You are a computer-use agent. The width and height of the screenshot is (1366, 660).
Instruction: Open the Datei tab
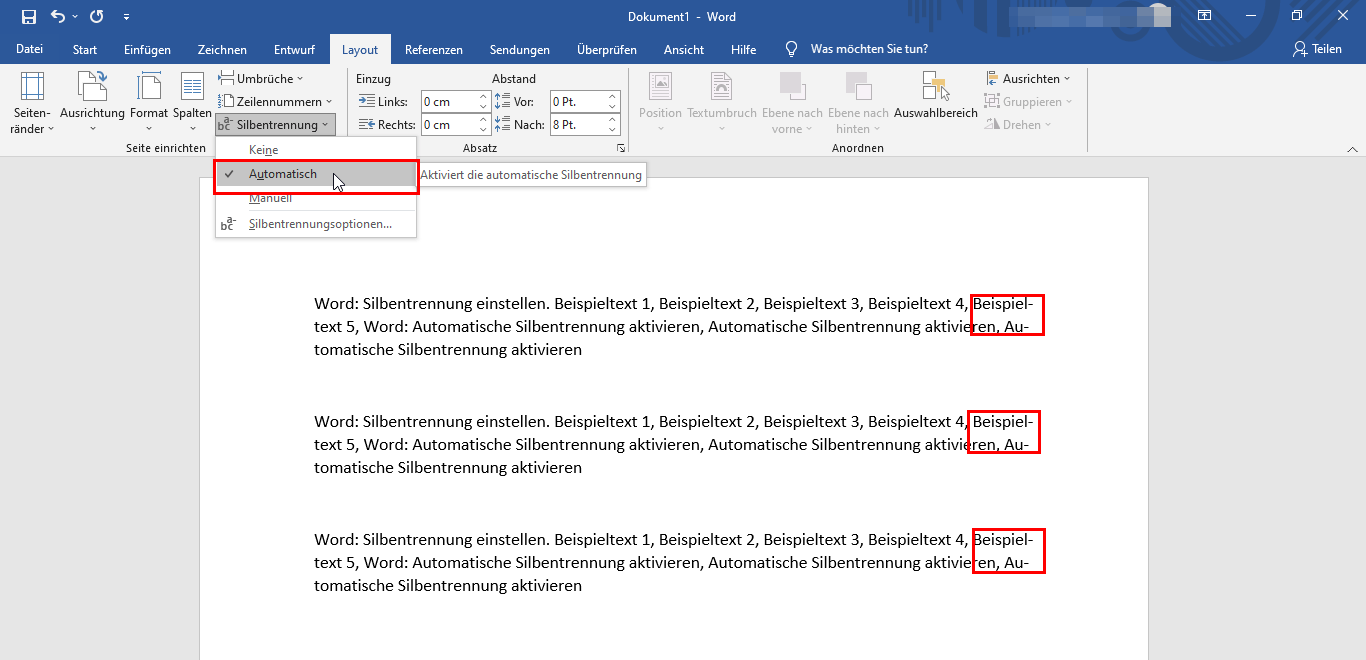tap(29, 49)
